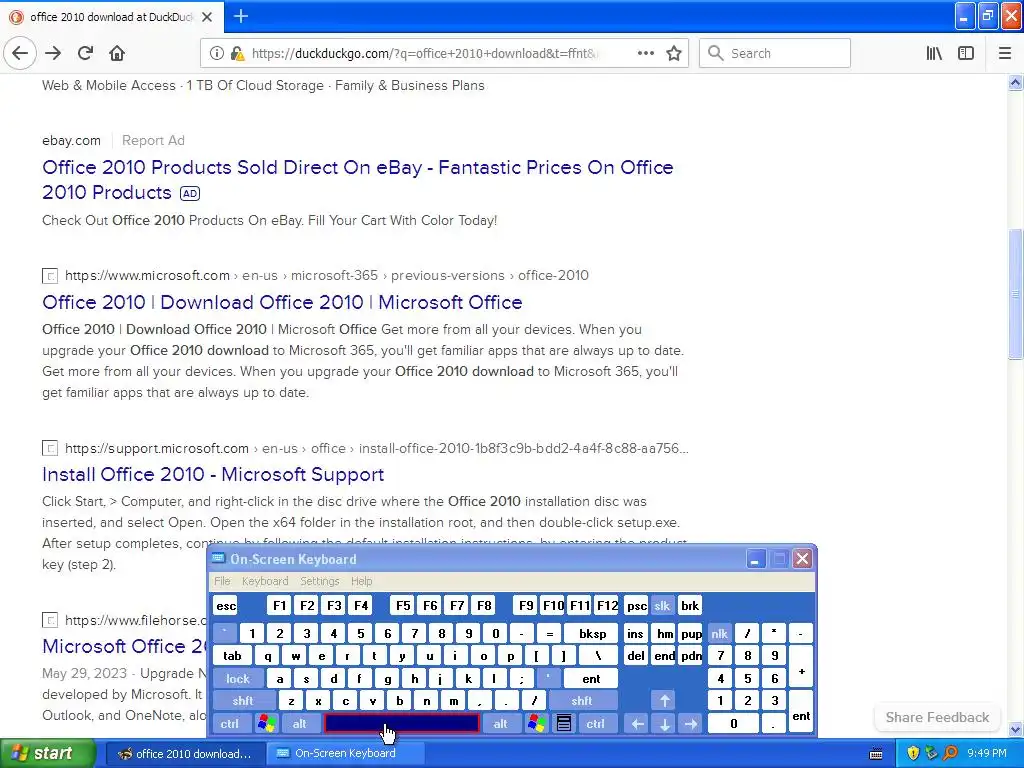Open the Keyboard menu

click(x=264, y=581)
